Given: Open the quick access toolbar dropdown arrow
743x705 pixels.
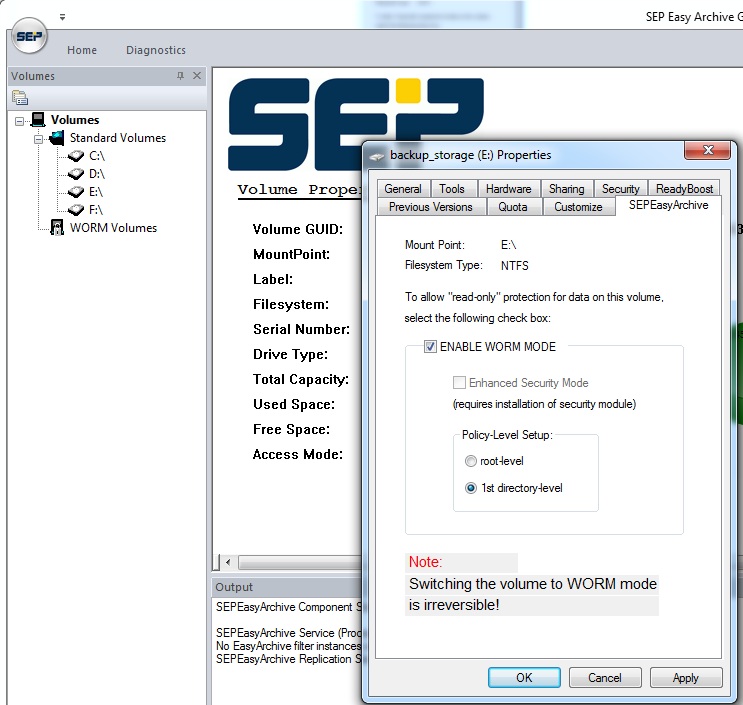Looking at the screenshot, I should coord(63,17).
